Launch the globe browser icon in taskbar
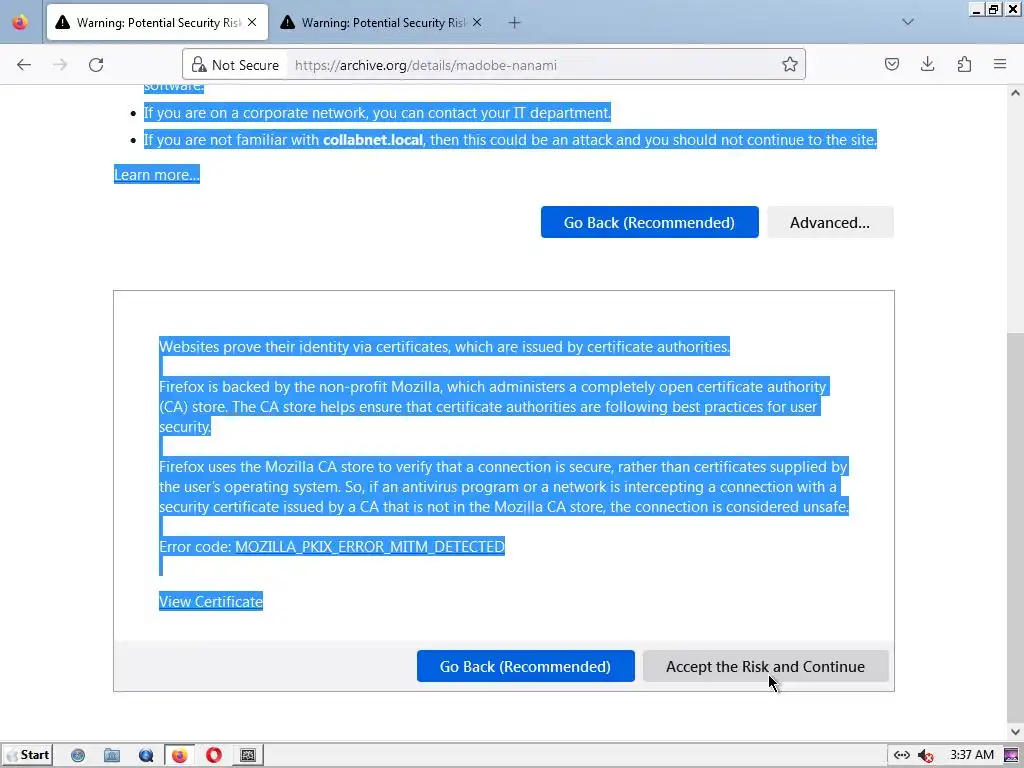Viewport: 1024px width, 768px height. tap(78, 755)
